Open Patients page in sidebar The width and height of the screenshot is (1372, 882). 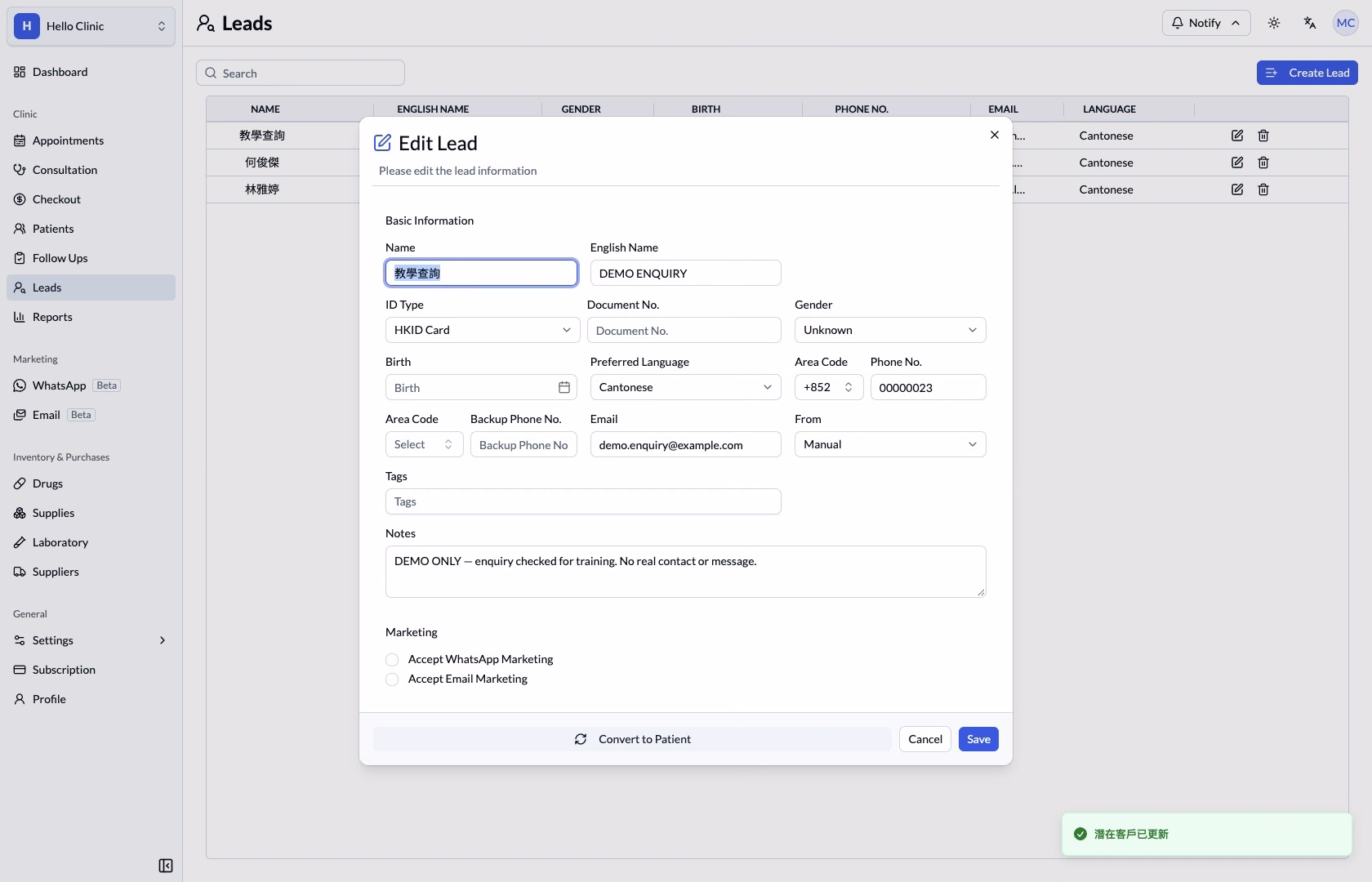click(91, 229)
